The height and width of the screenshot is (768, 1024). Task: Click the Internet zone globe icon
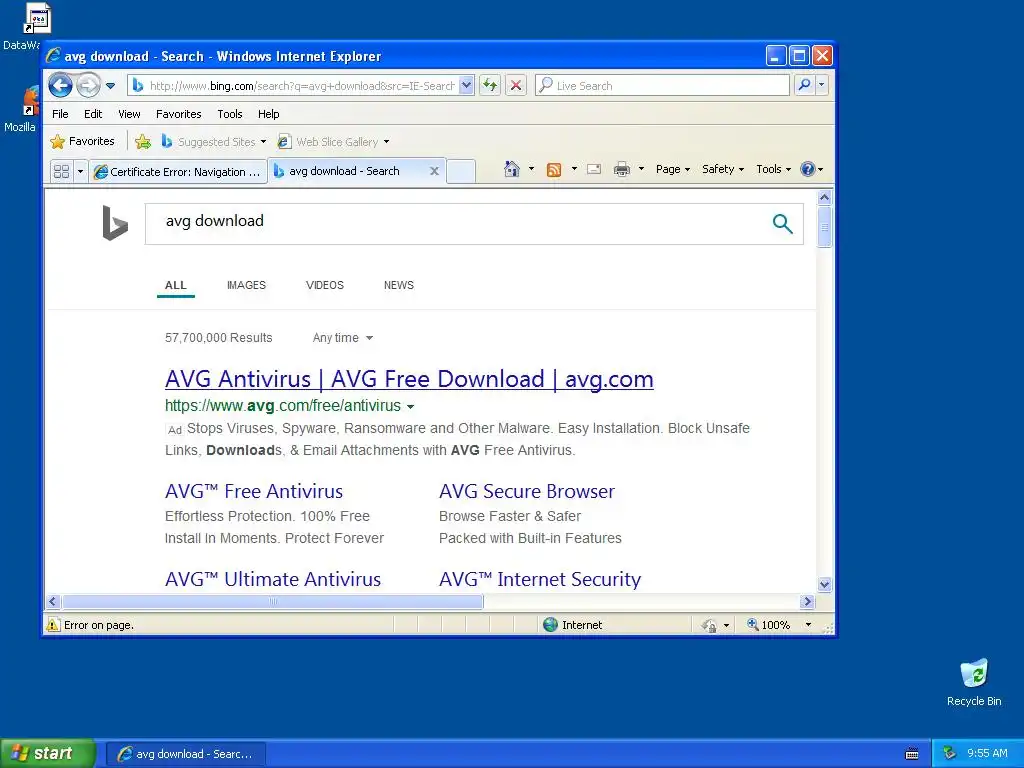point(551,625)
